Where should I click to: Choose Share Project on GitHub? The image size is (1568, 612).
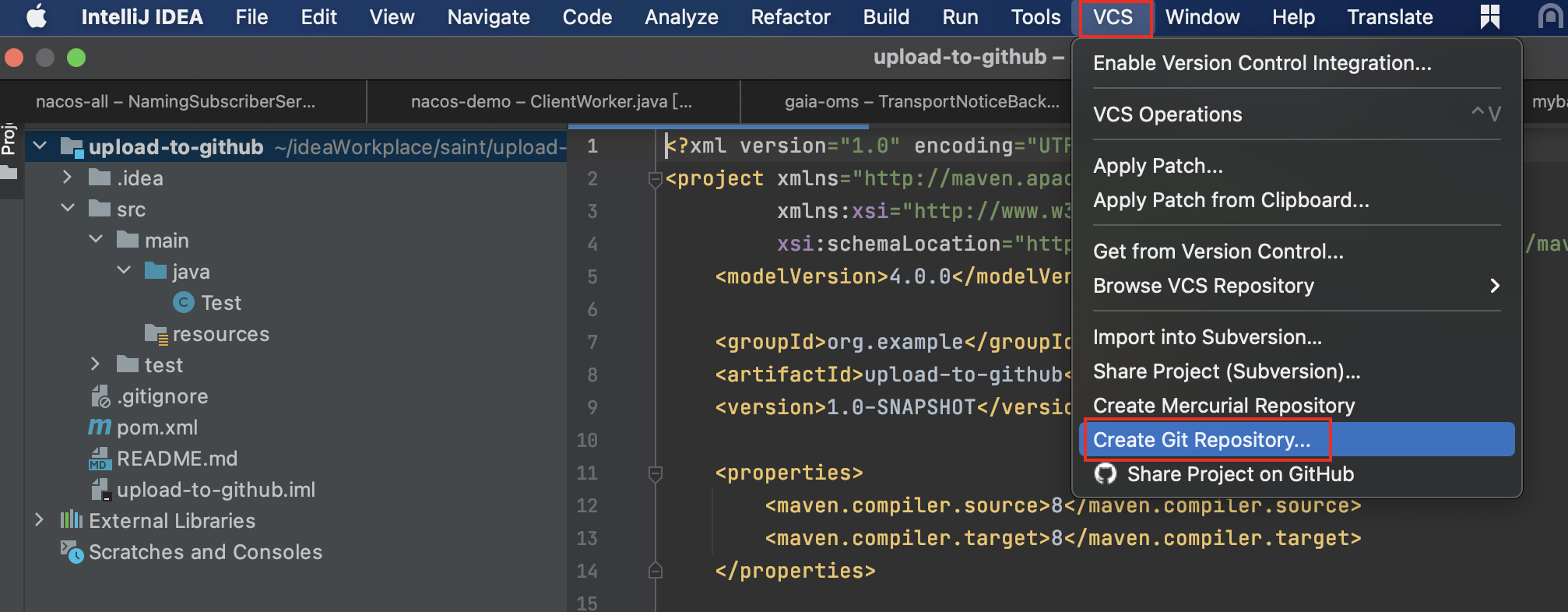point(1297,474)
